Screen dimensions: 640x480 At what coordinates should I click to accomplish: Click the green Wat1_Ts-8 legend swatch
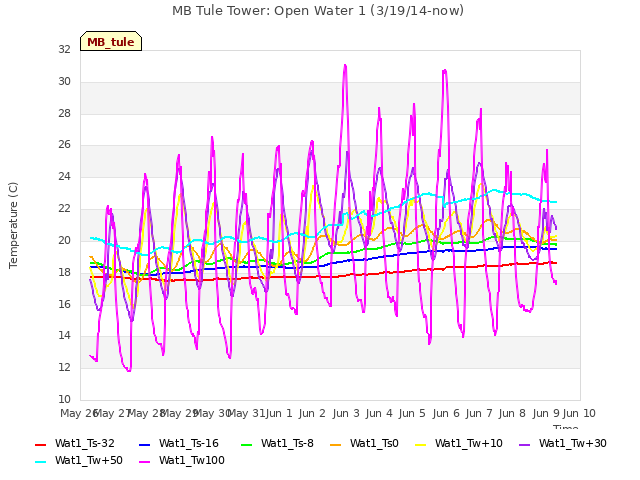click(247, 444)
